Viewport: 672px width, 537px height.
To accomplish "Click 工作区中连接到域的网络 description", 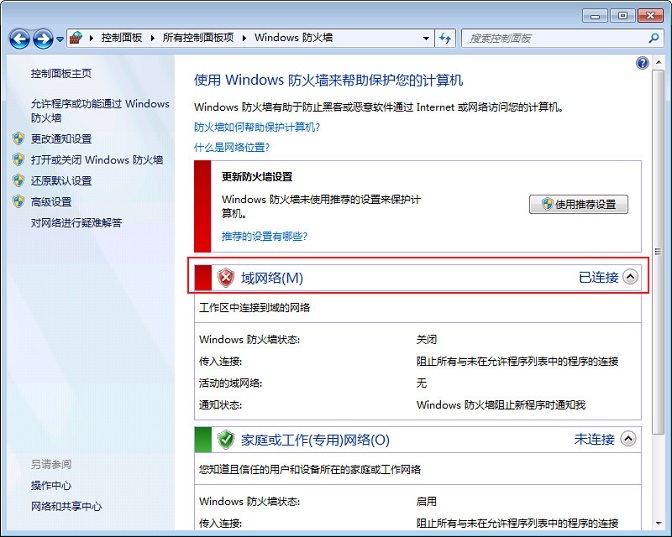I will coord(255,307).
